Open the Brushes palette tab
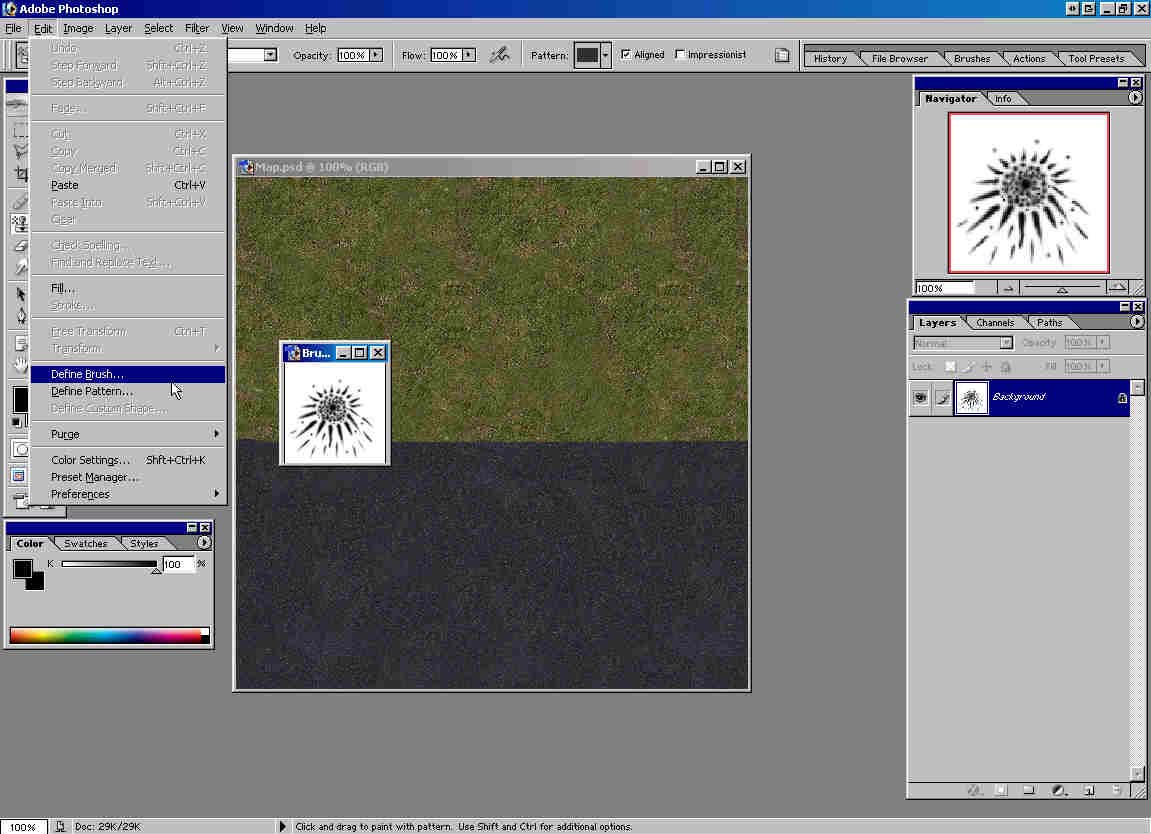The width and height of the screenshot is (1151, 834). (971, 59)
